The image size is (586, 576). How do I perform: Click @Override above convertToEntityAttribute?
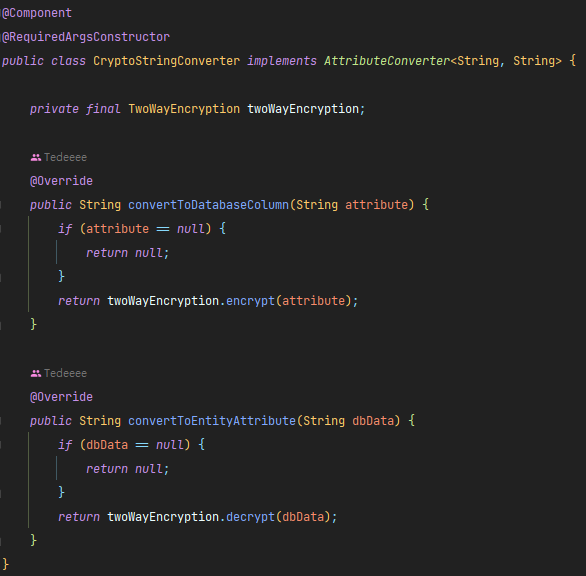click(61, 397)
